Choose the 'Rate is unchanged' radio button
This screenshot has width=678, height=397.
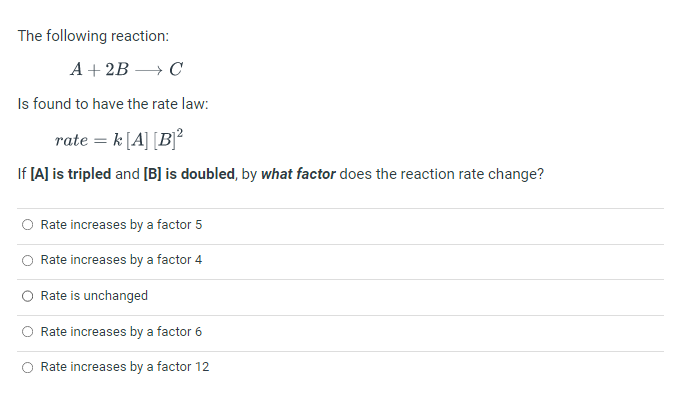click(x=28, y=296)
